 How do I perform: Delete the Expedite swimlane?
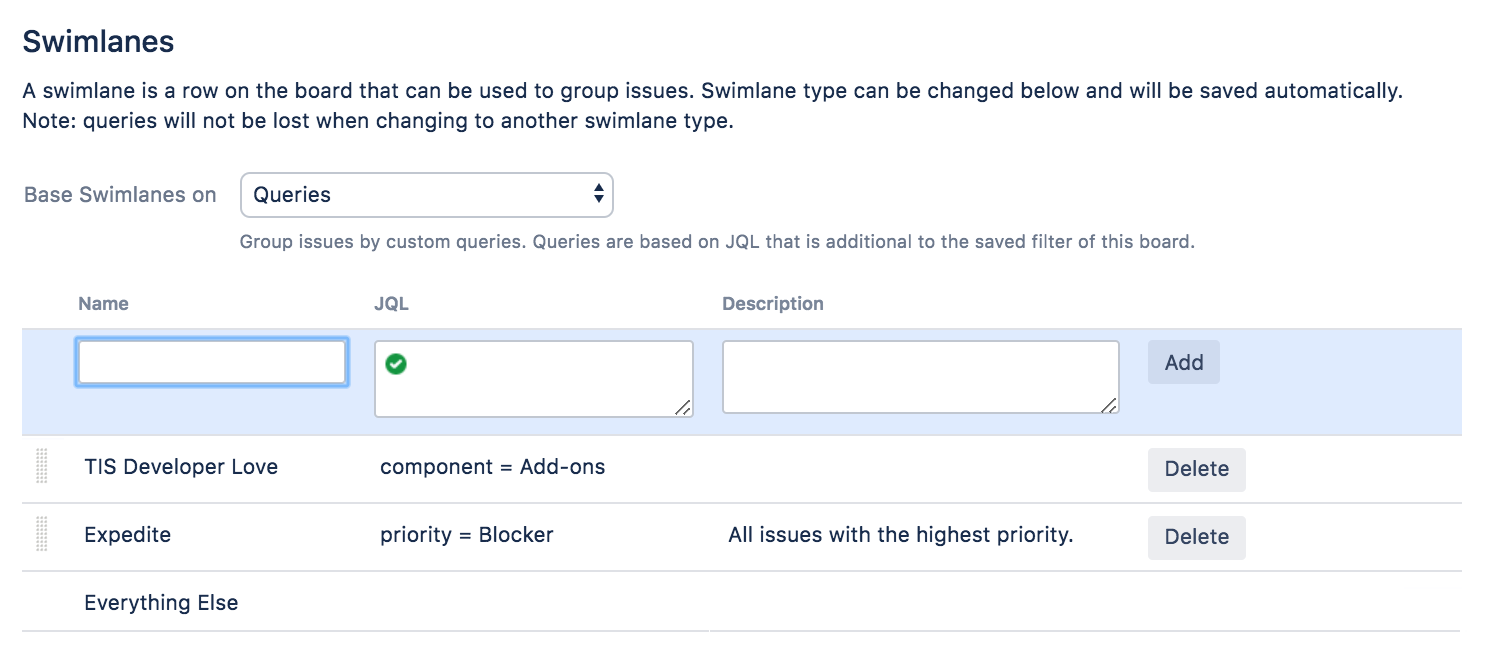click(1196, 537)
